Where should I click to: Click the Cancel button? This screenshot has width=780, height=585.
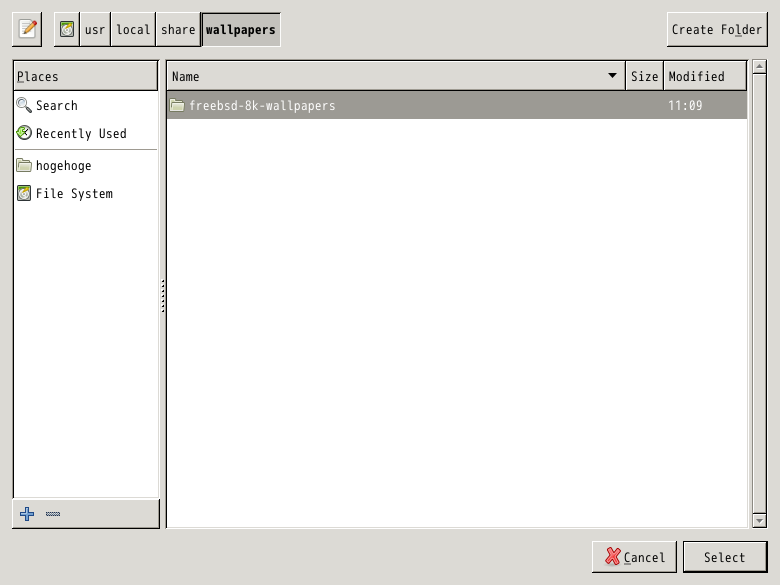[634, 557]
